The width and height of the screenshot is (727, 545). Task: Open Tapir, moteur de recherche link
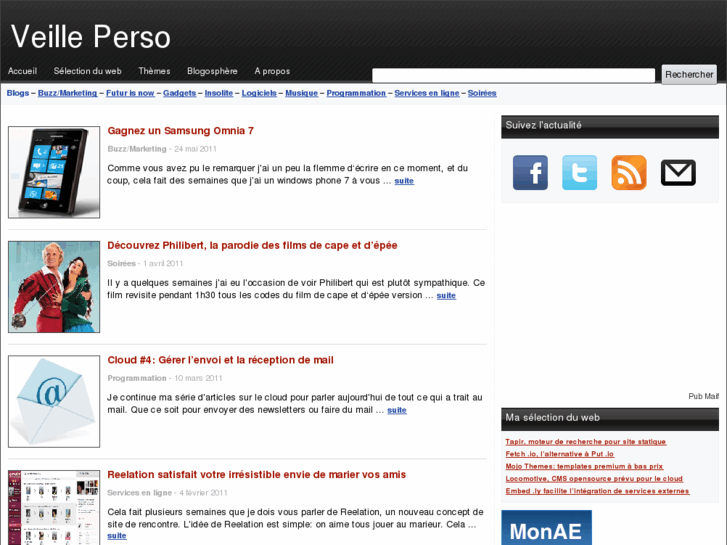coord(586,442)
